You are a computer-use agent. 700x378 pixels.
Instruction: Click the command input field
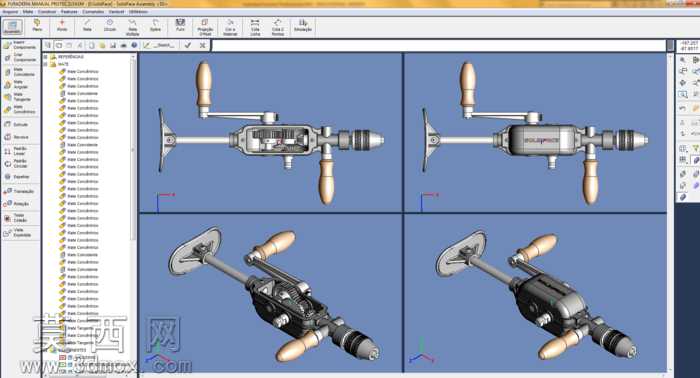439,46
